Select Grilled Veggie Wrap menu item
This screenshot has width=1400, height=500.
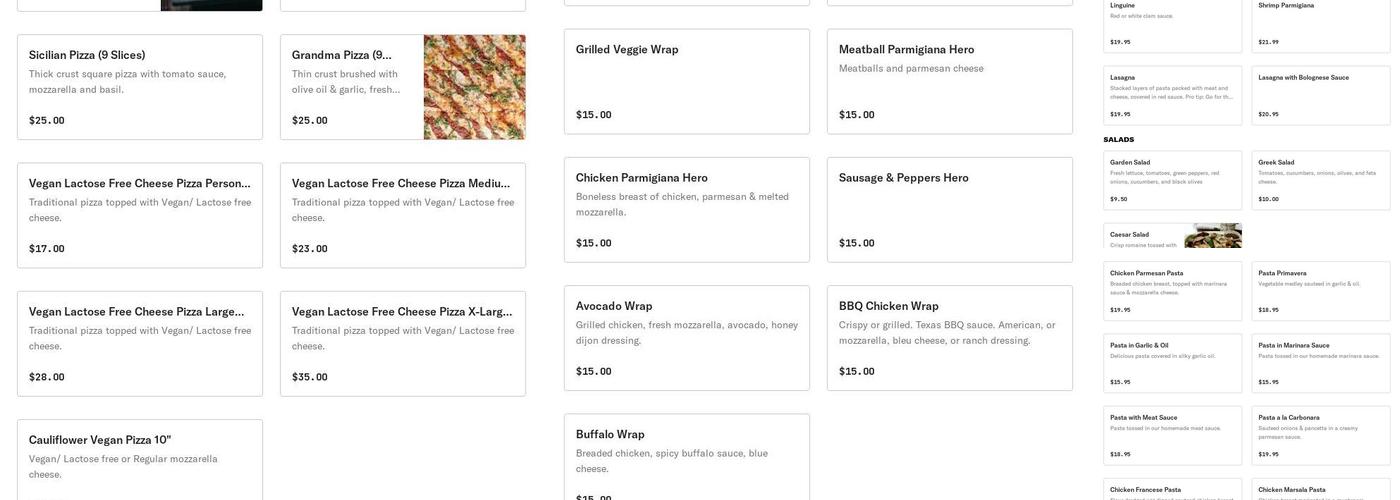[686, 81]
